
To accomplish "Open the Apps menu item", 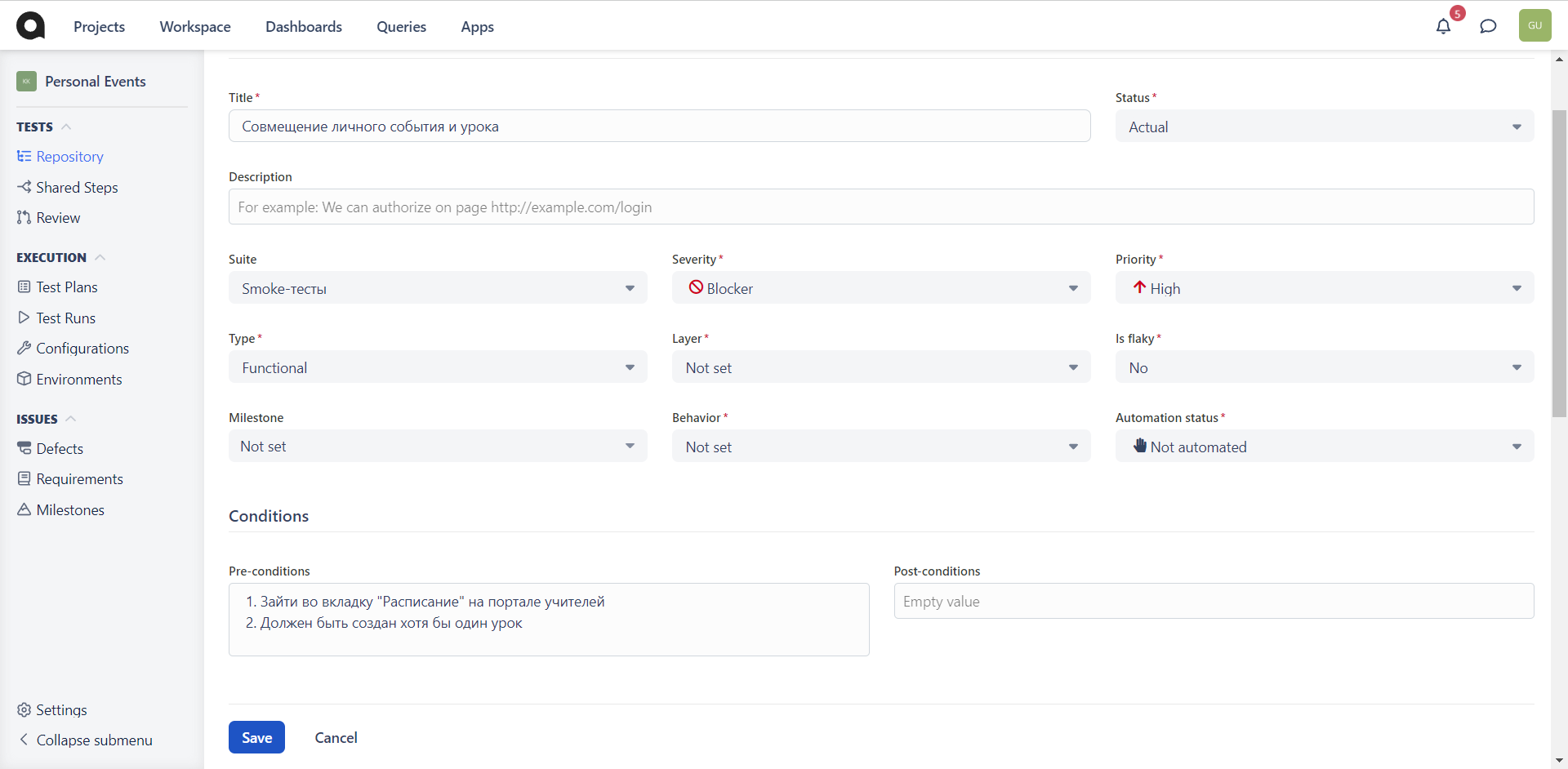I will coord(477,26).
